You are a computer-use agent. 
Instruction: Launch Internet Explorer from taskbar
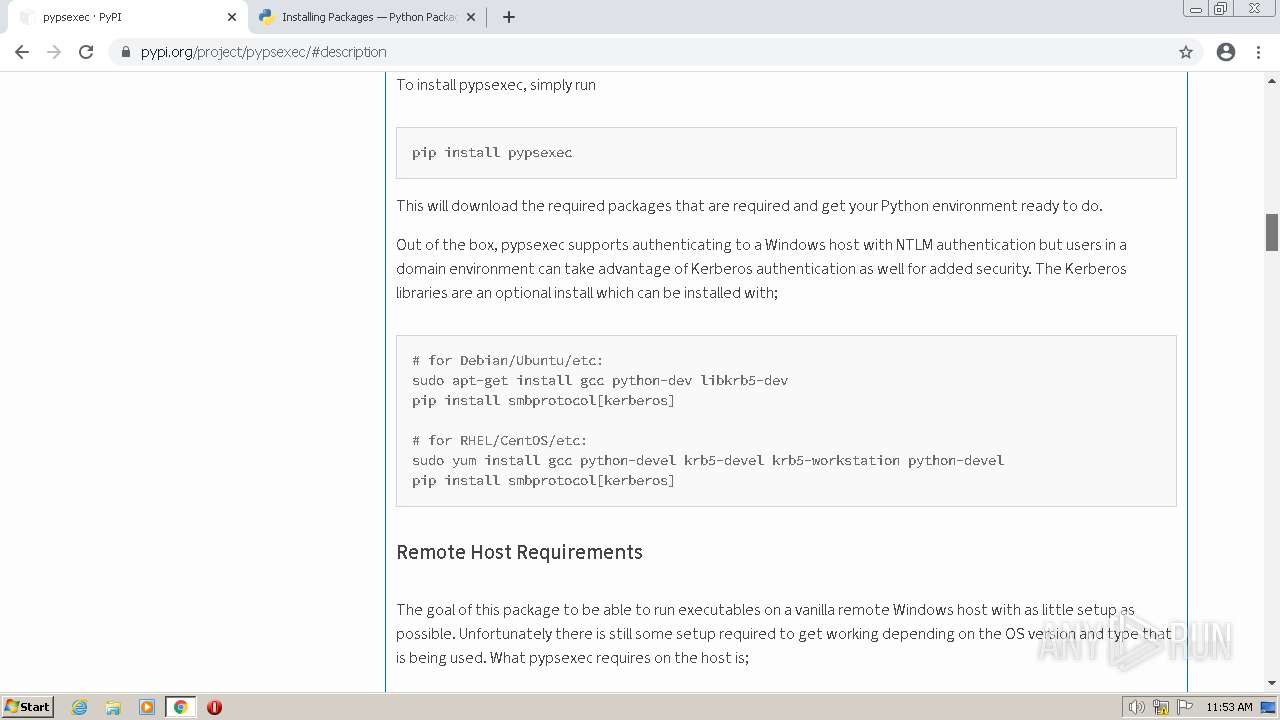click(80, 707)
